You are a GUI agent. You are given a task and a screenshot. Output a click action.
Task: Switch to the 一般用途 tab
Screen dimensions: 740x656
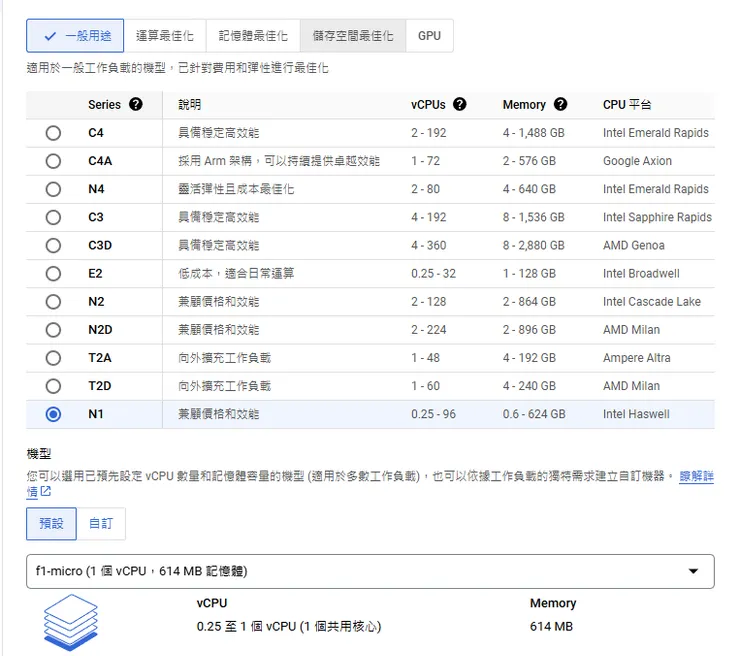click(76, 36)
